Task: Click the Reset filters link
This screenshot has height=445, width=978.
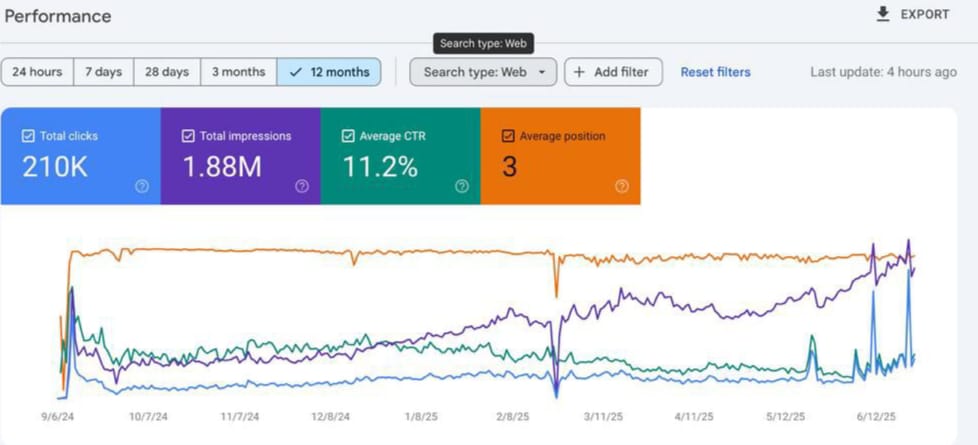Action: tap(715, 72)
